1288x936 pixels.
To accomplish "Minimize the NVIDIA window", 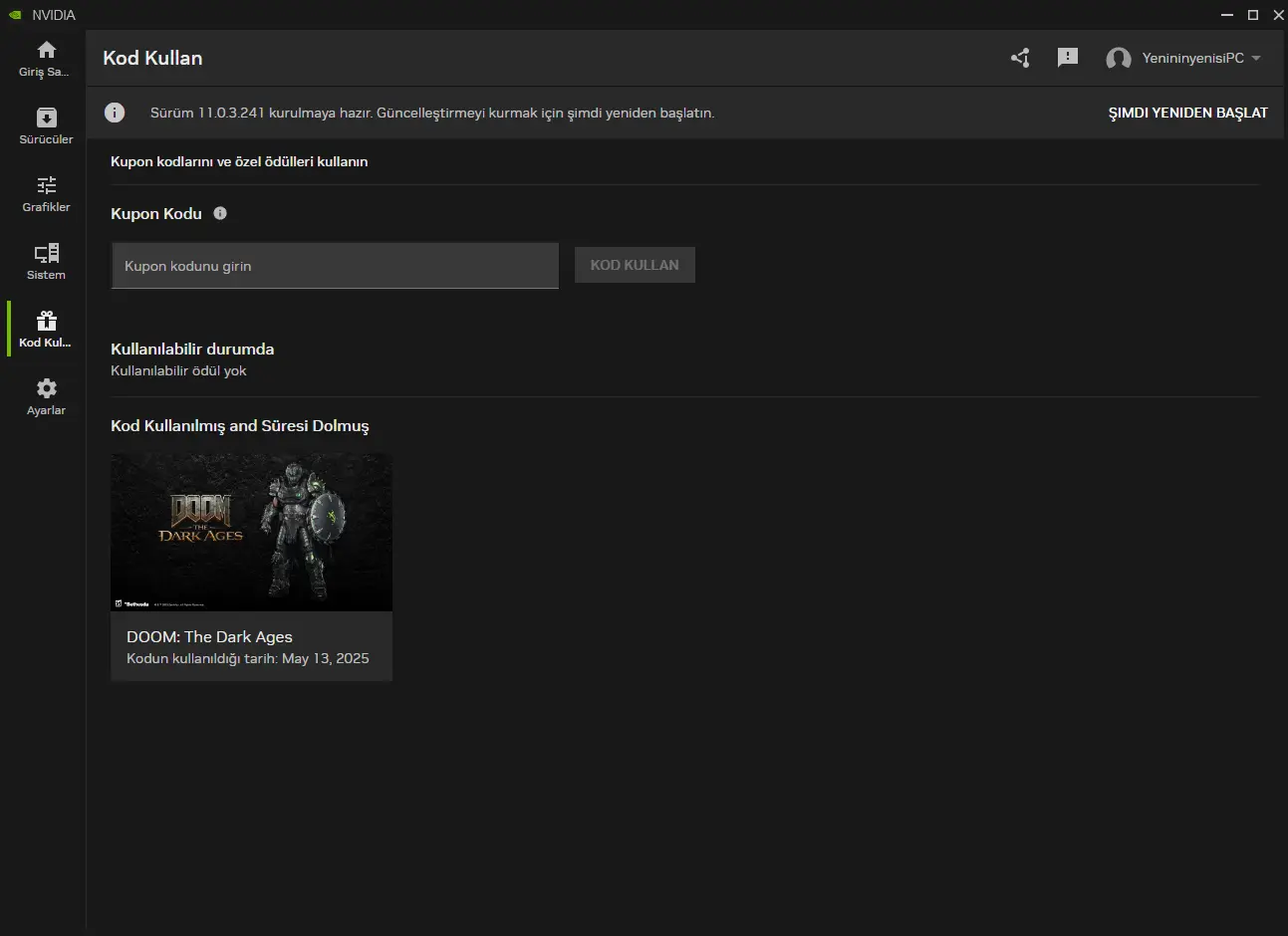I will [1226, 15].
